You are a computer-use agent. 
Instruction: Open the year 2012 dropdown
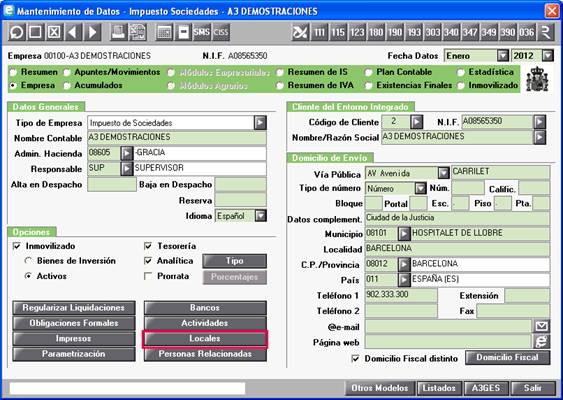coord(548,56)
